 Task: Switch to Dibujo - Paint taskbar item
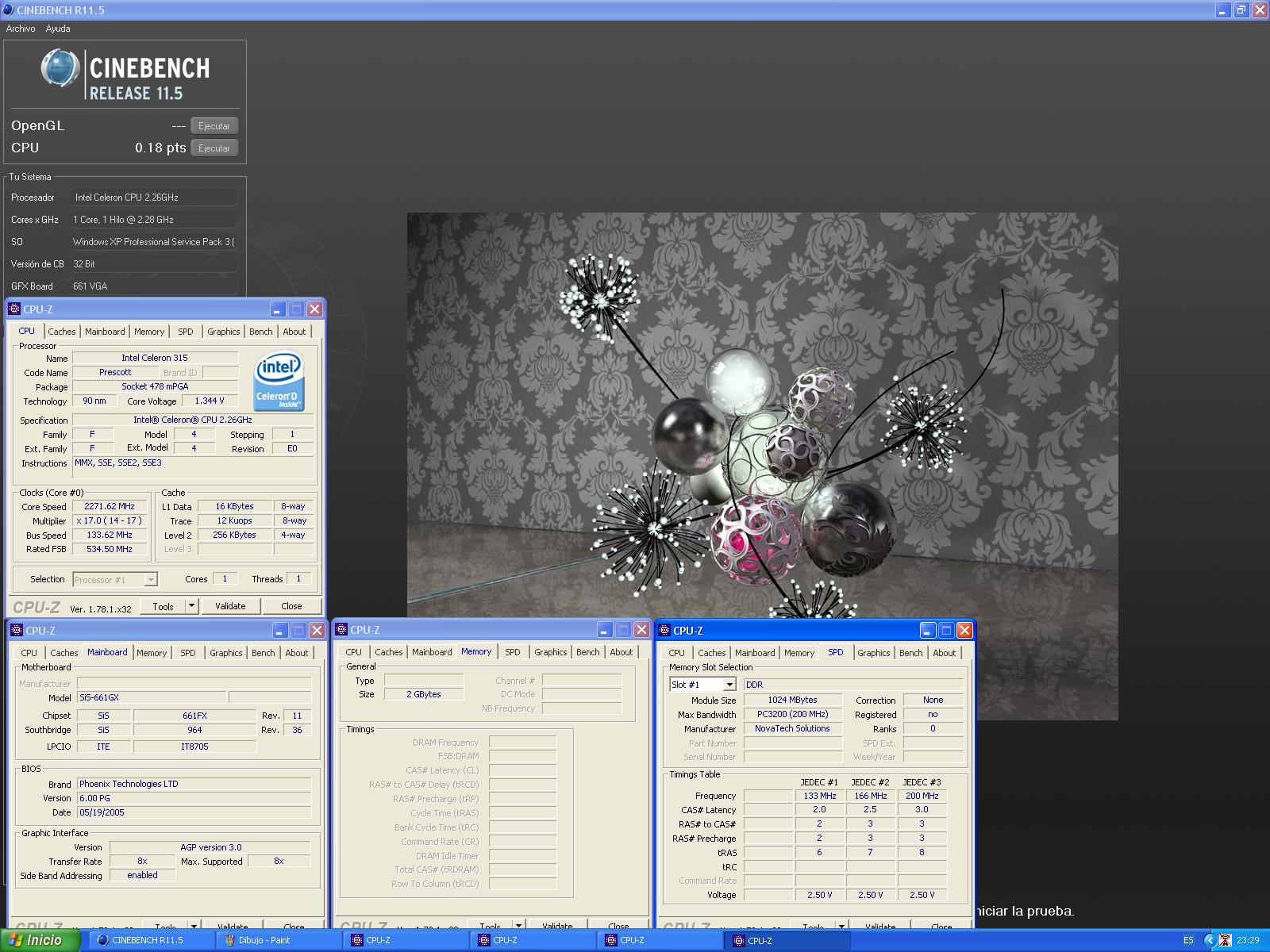[278, 940]
